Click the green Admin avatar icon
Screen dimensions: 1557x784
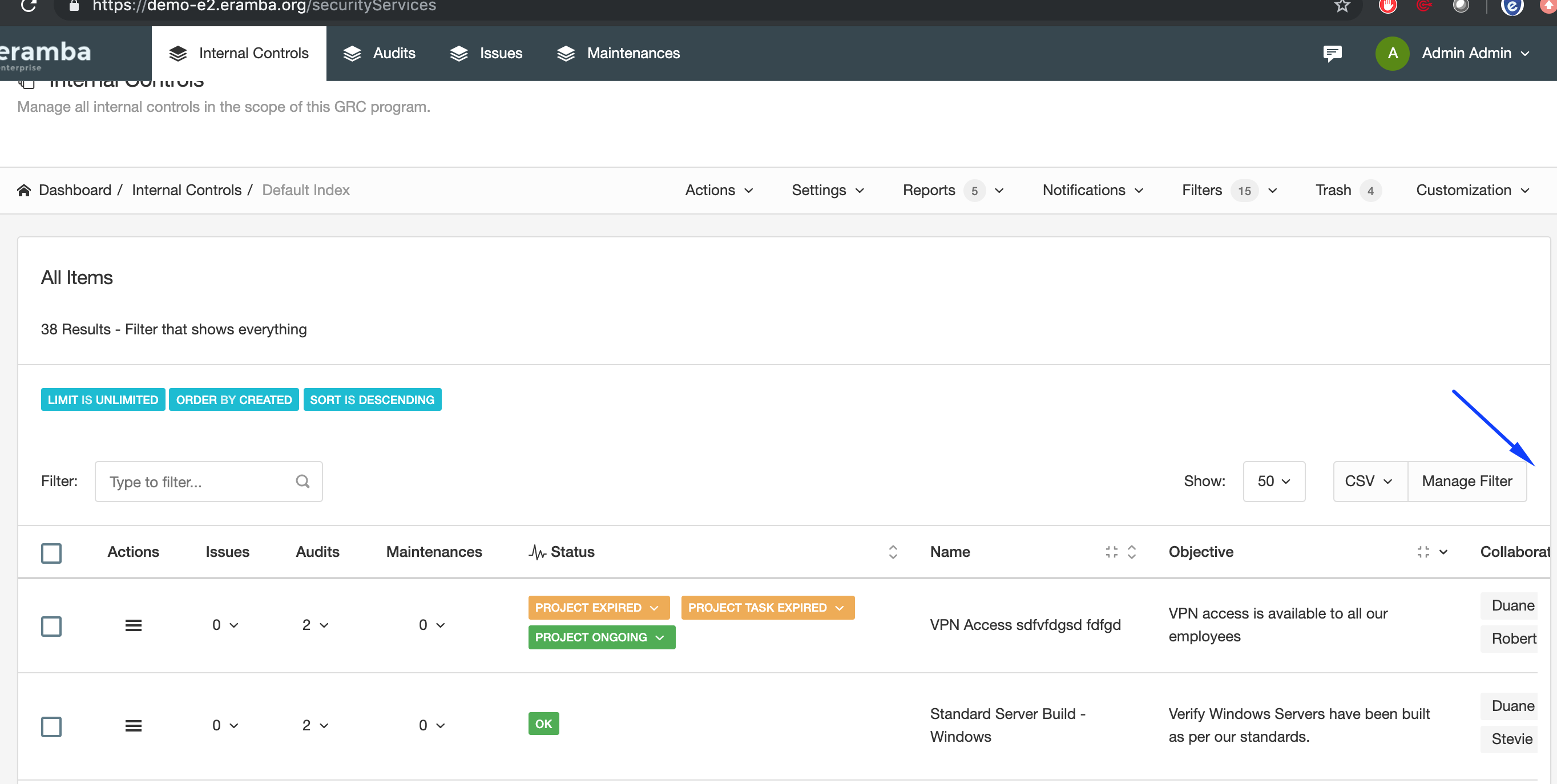point(1393,53)
